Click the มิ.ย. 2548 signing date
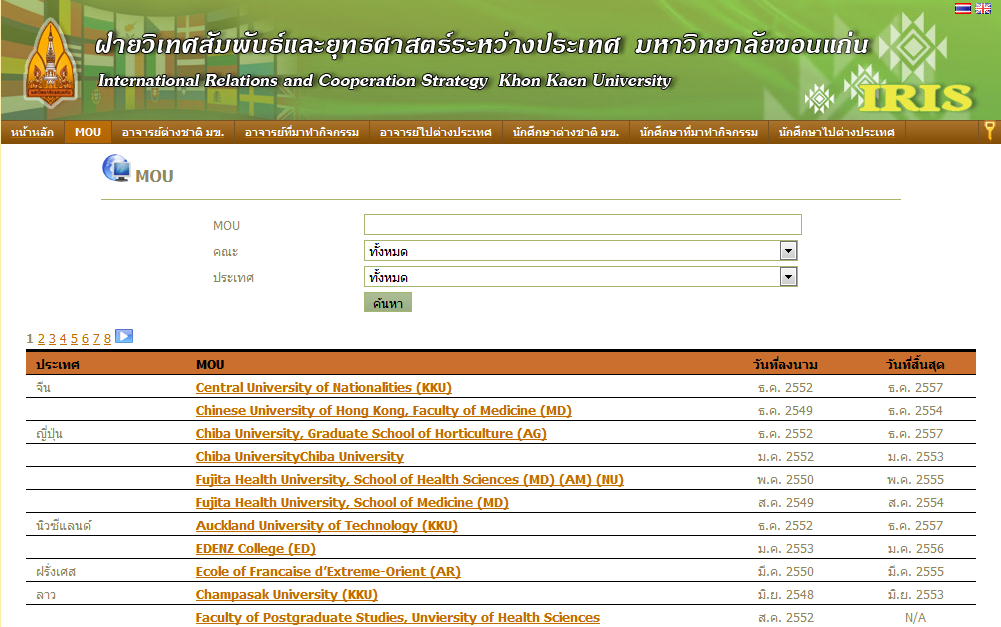1001x627 pixels. click(785, 594)
